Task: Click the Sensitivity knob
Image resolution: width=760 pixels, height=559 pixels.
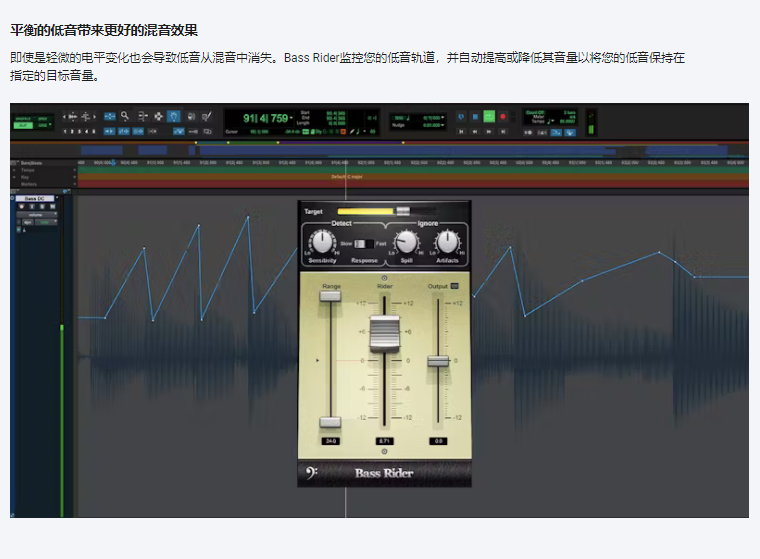Action: (322, 242)
